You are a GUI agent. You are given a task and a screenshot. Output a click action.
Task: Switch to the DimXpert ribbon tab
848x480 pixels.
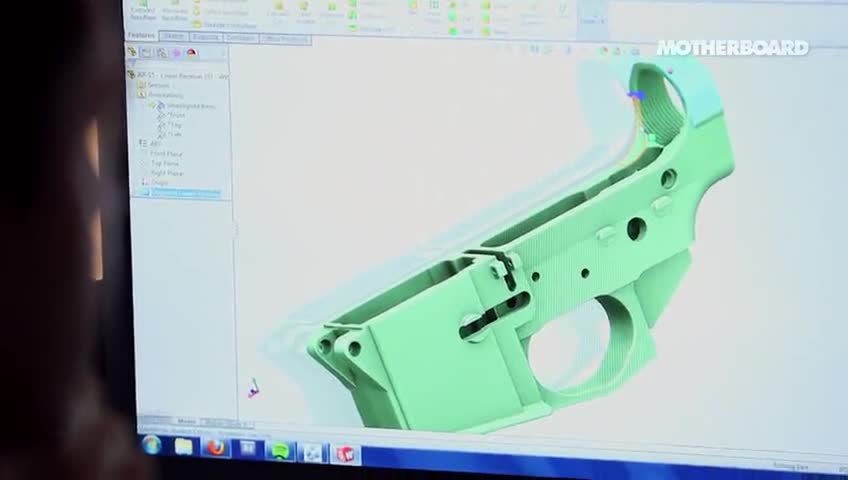(x=240, y=38)
